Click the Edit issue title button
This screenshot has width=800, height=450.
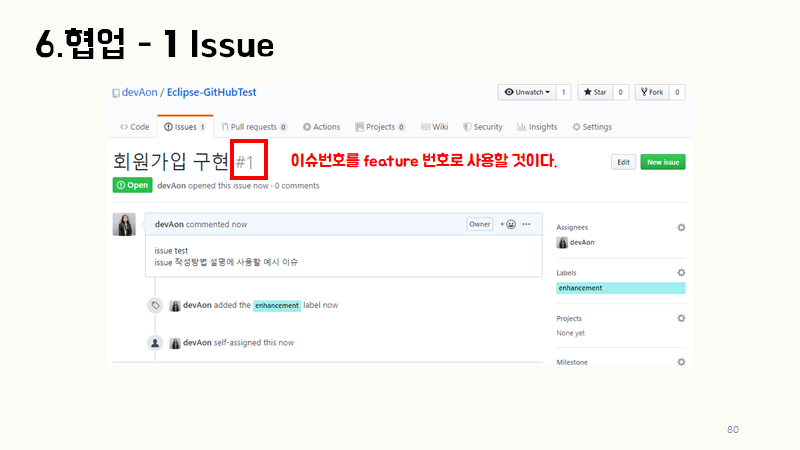pyautogui.click(x=622, y=162)
